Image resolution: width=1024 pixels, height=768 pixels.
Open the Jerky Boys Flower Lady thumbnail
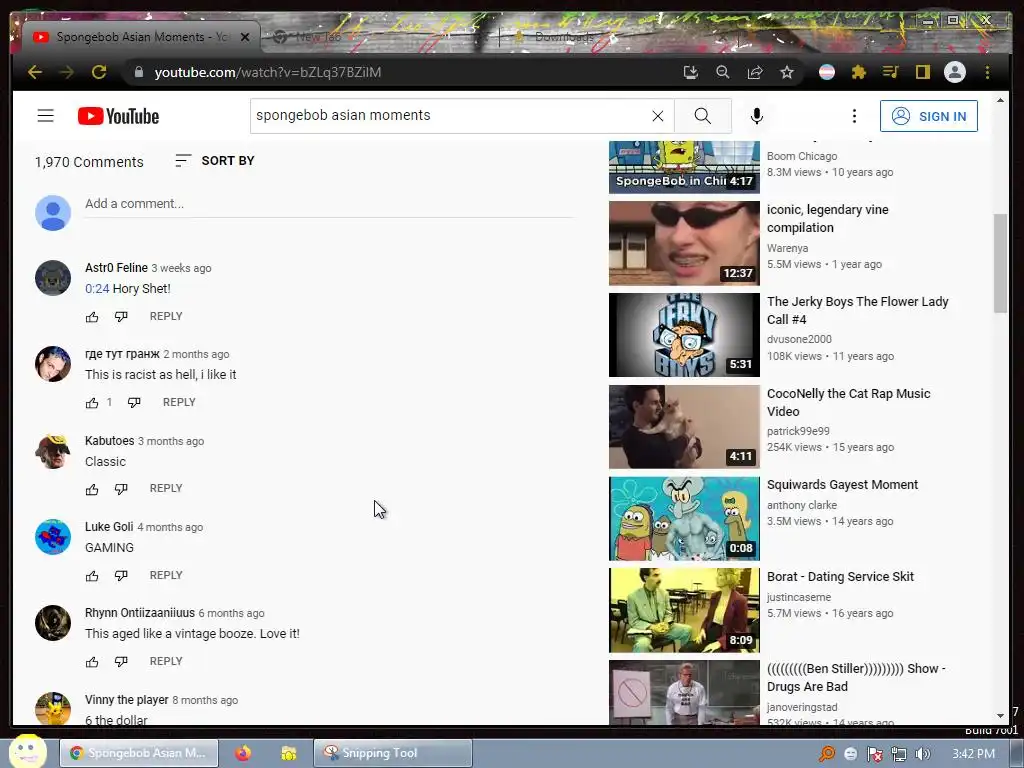coord(684,334)
